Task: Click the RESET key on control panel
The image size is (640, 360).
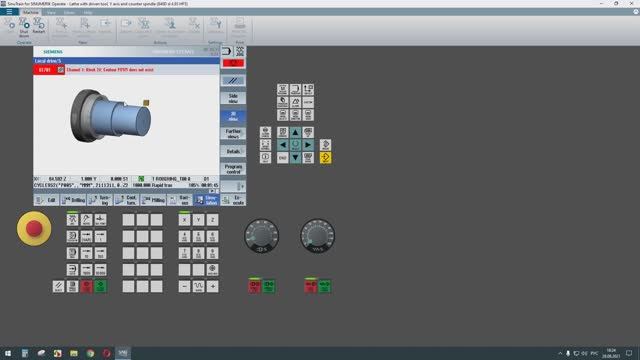Action: point(58,286)
